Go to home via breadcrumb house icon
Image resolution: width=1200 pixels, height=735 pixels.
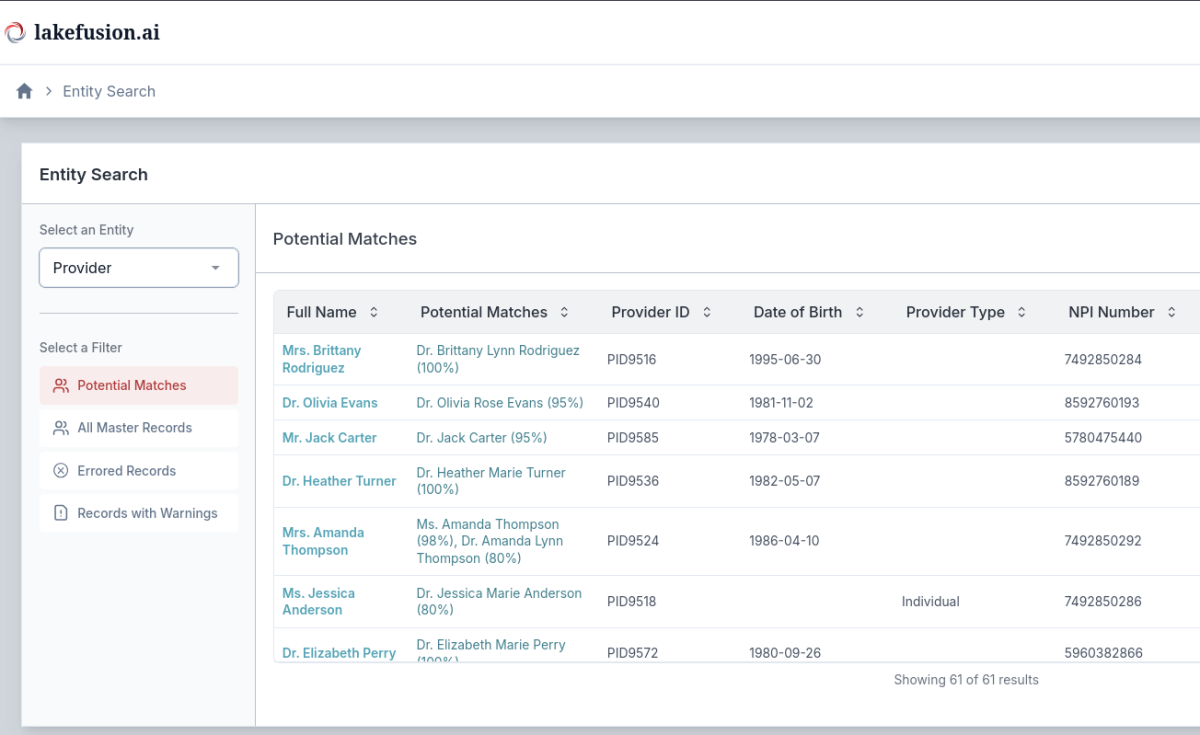pyautogui.click(x=25, y=91)
